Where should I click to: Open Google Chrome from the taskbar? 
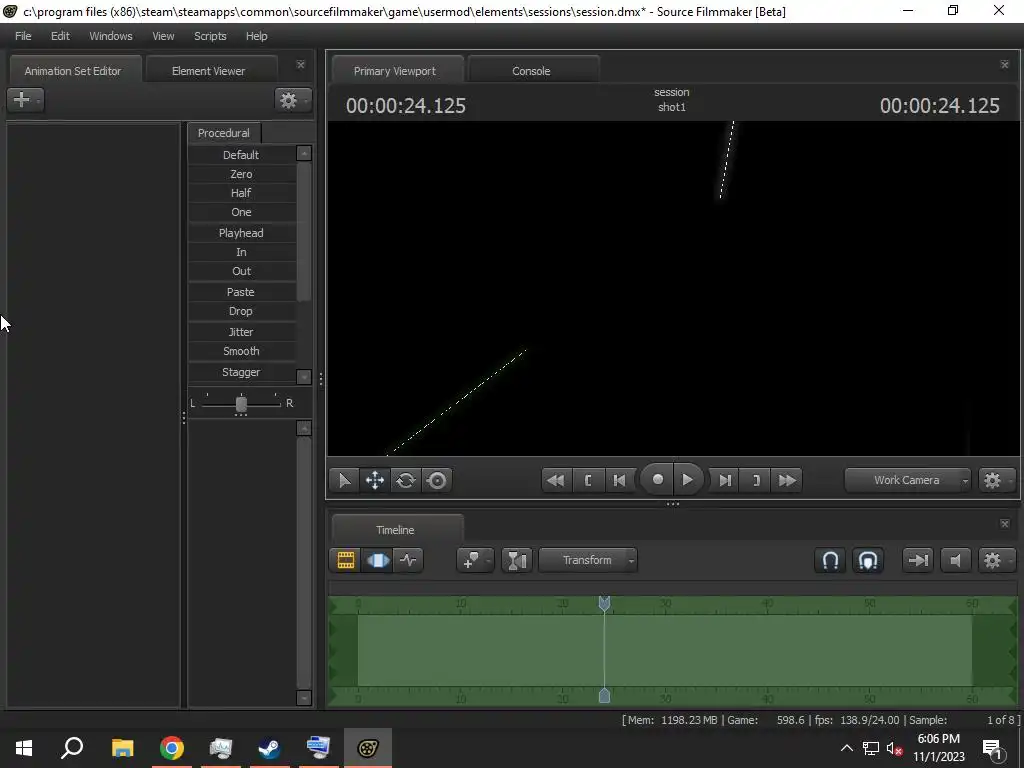172,748
